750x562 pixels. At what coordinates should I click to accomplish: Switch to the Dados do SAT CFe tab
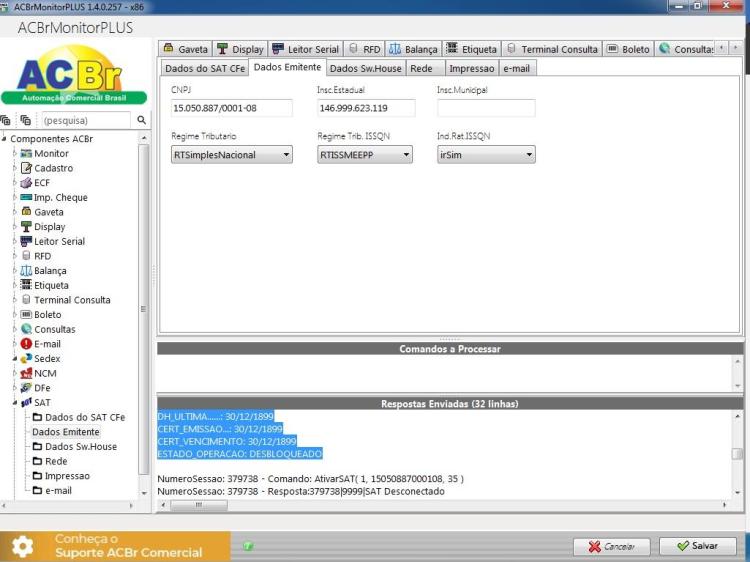[x=205, y=68]
